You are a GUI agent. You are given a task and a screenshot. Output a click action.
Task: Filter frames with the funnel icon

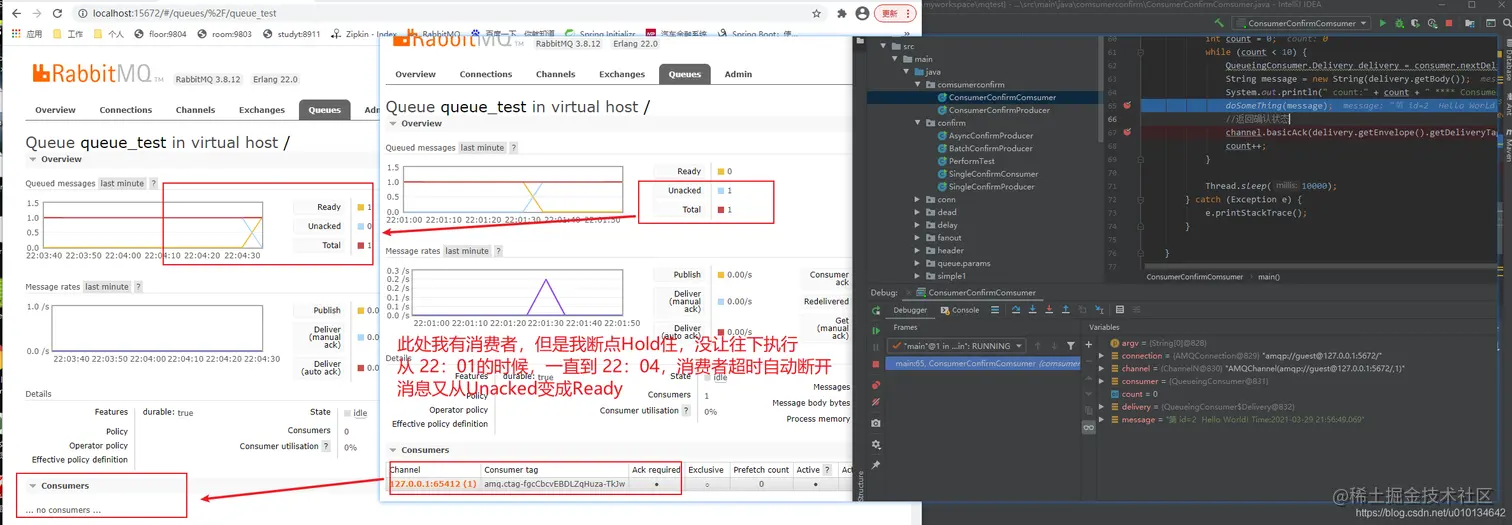1071,346
